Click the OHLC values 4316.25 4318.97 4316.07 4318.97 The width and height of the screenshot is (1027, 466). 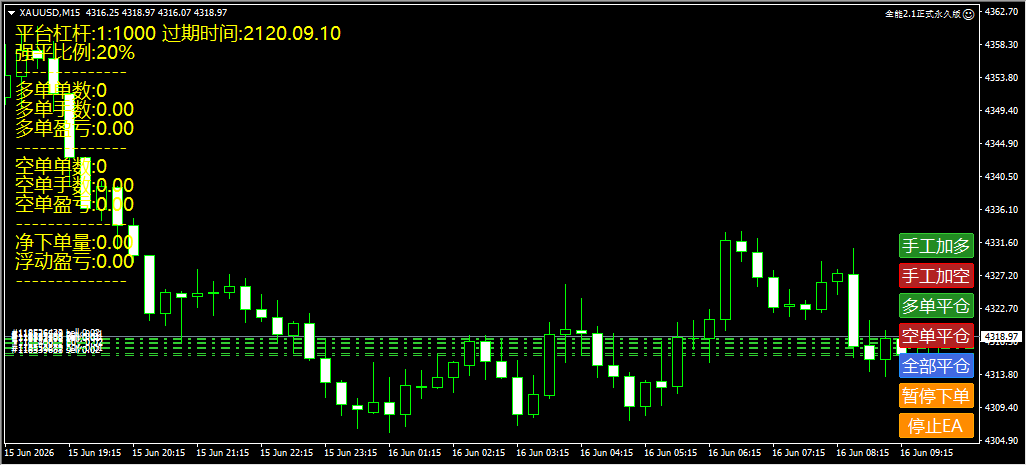(157, 13)
